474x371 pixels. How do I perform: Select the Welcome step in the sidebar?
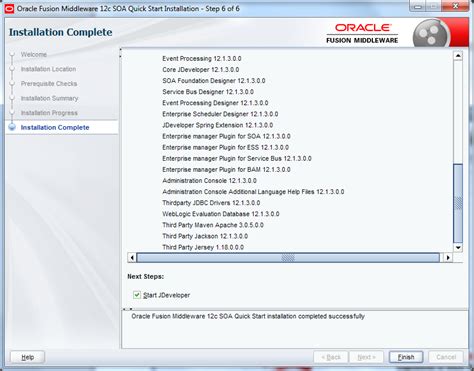click(x=34, y=54)
